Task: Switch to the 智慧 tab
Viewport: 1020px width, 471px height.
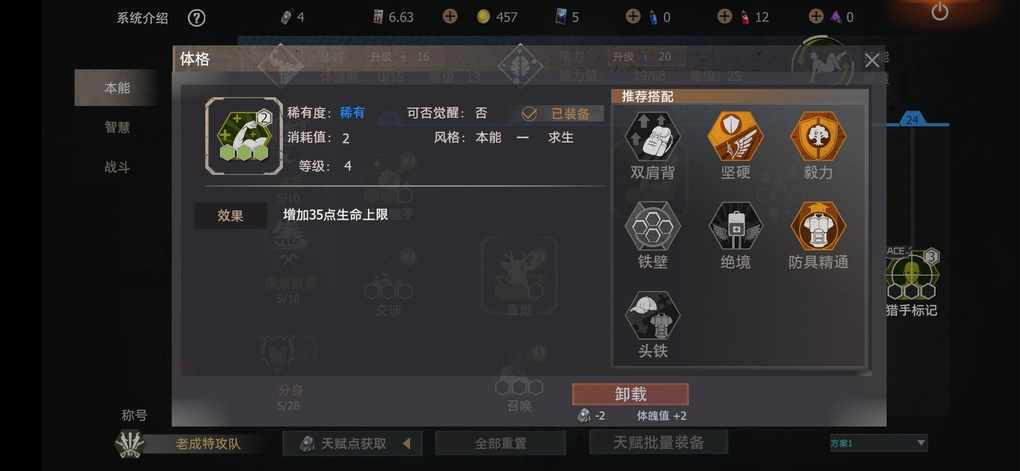Action: pyautogui.click(x=116, y=128)
